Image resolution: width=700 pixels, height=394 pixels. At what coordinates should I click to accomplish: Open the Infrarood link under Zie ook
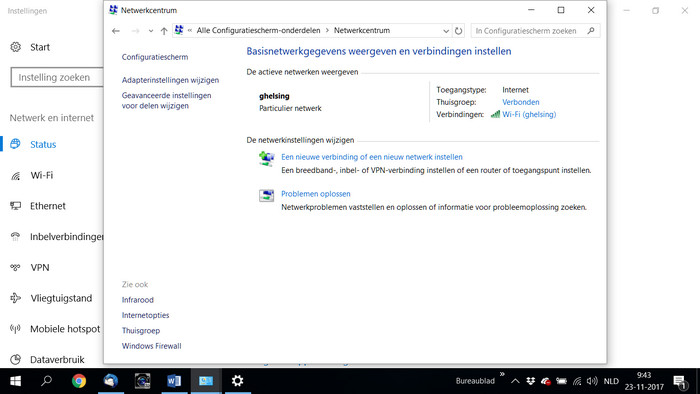[138, 300]
